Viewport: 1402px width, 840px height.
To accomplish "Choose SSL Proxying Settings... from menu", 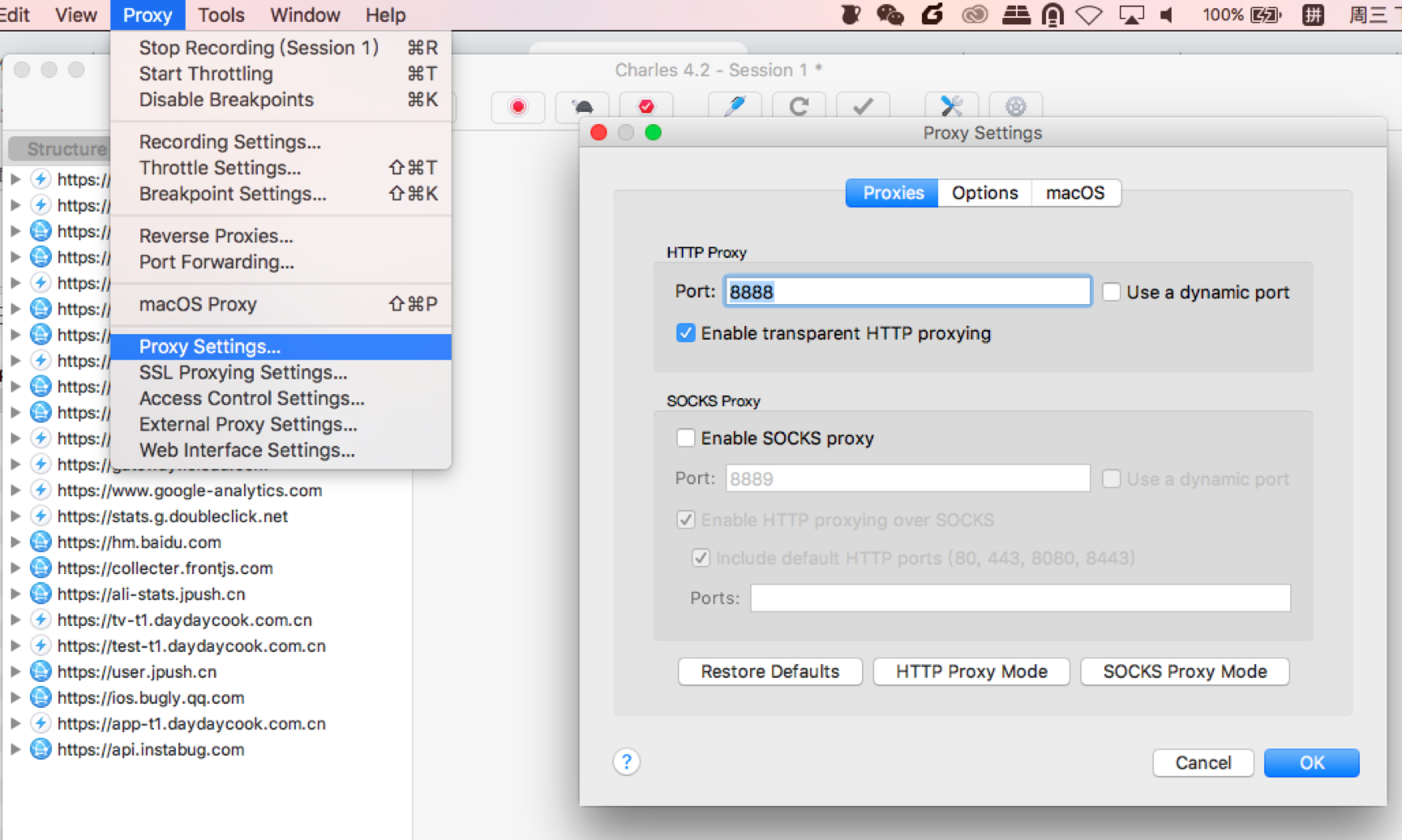I will 281,373.
